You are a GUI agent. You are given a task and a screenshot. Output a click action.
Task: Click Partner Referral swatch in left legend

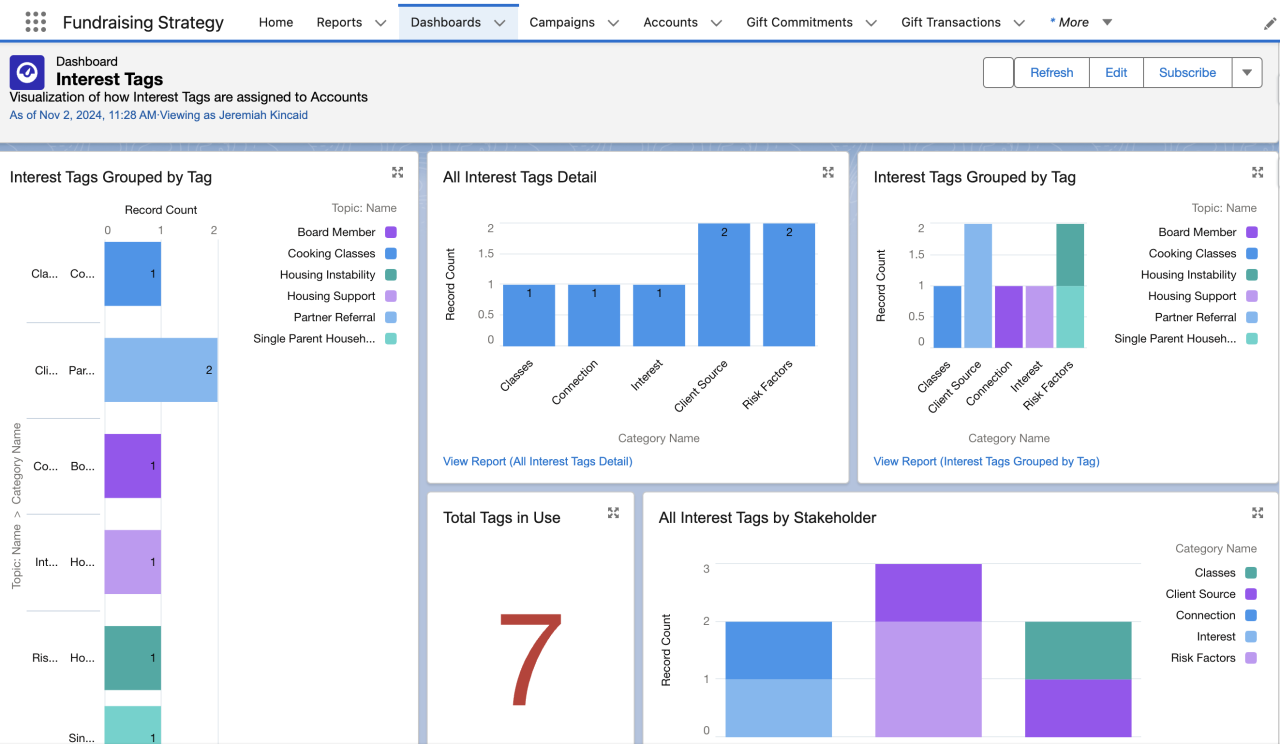click(x=391, y=317)
